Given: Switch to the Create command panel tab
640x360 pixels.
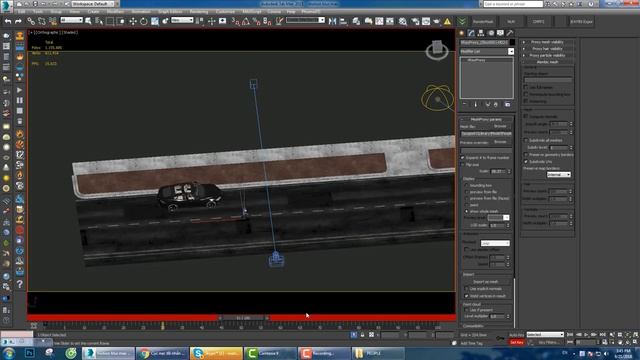Looking at the screenshot, I should pos(462,33).
